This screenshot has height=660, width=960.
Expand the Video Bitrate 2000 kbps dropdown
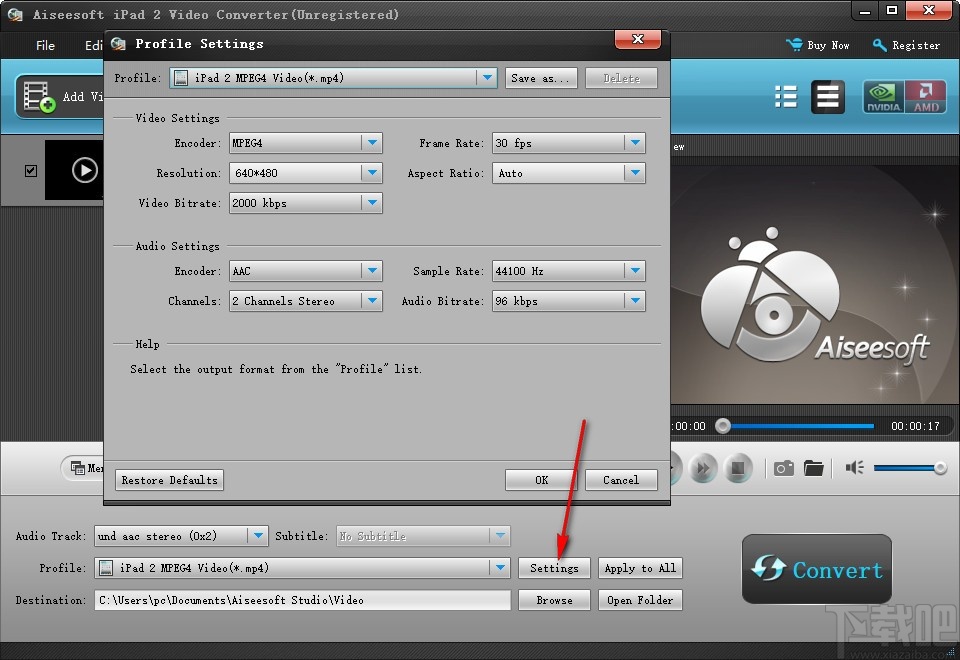372,203
